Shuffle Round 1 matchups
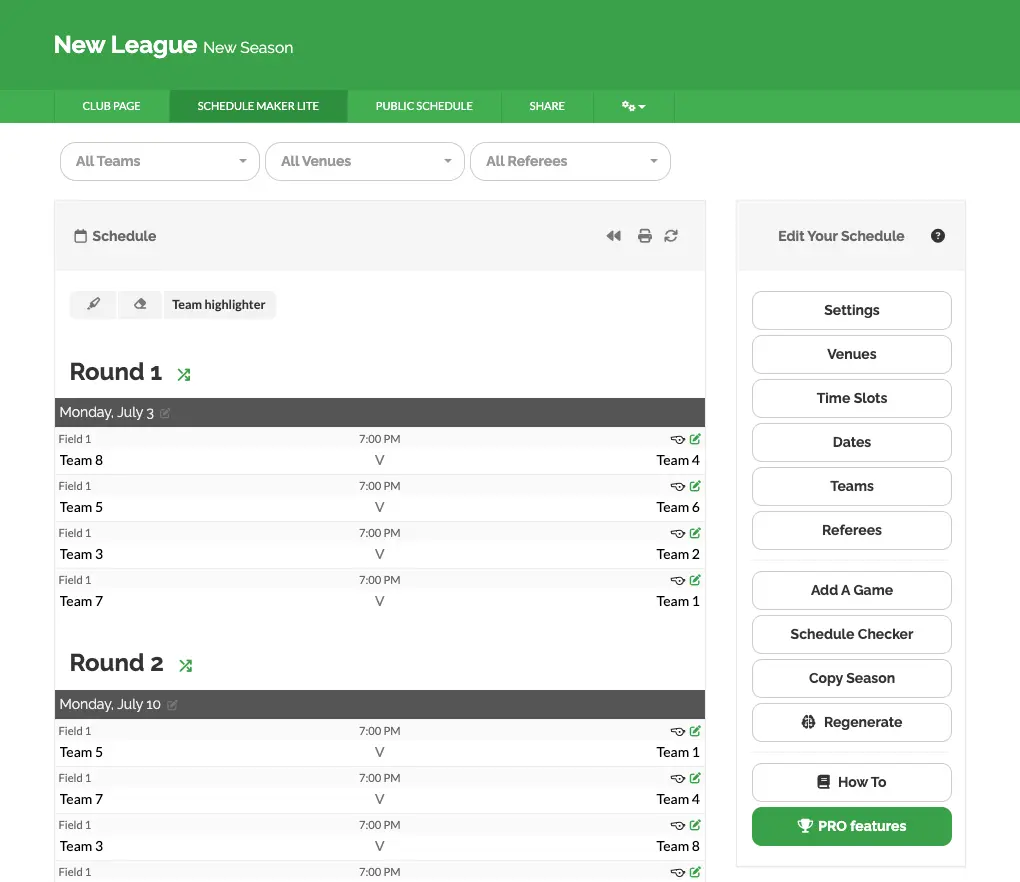Viewport: 1020px width, 882px height. (x=184, y=375)
